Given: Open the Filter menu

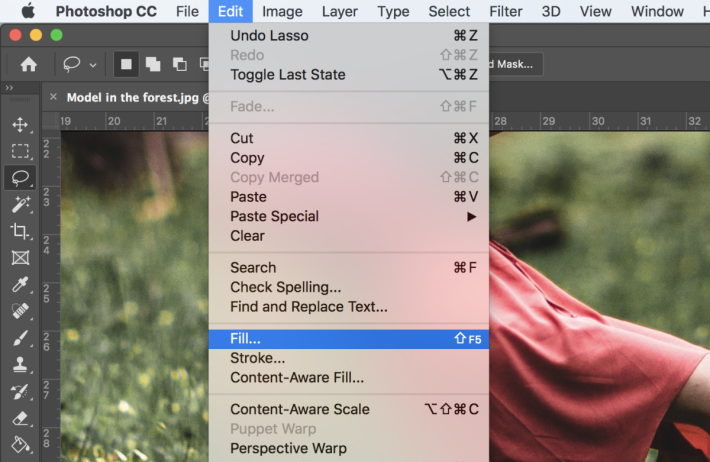Looking at the screenshot, I should [x=506, y=11].
